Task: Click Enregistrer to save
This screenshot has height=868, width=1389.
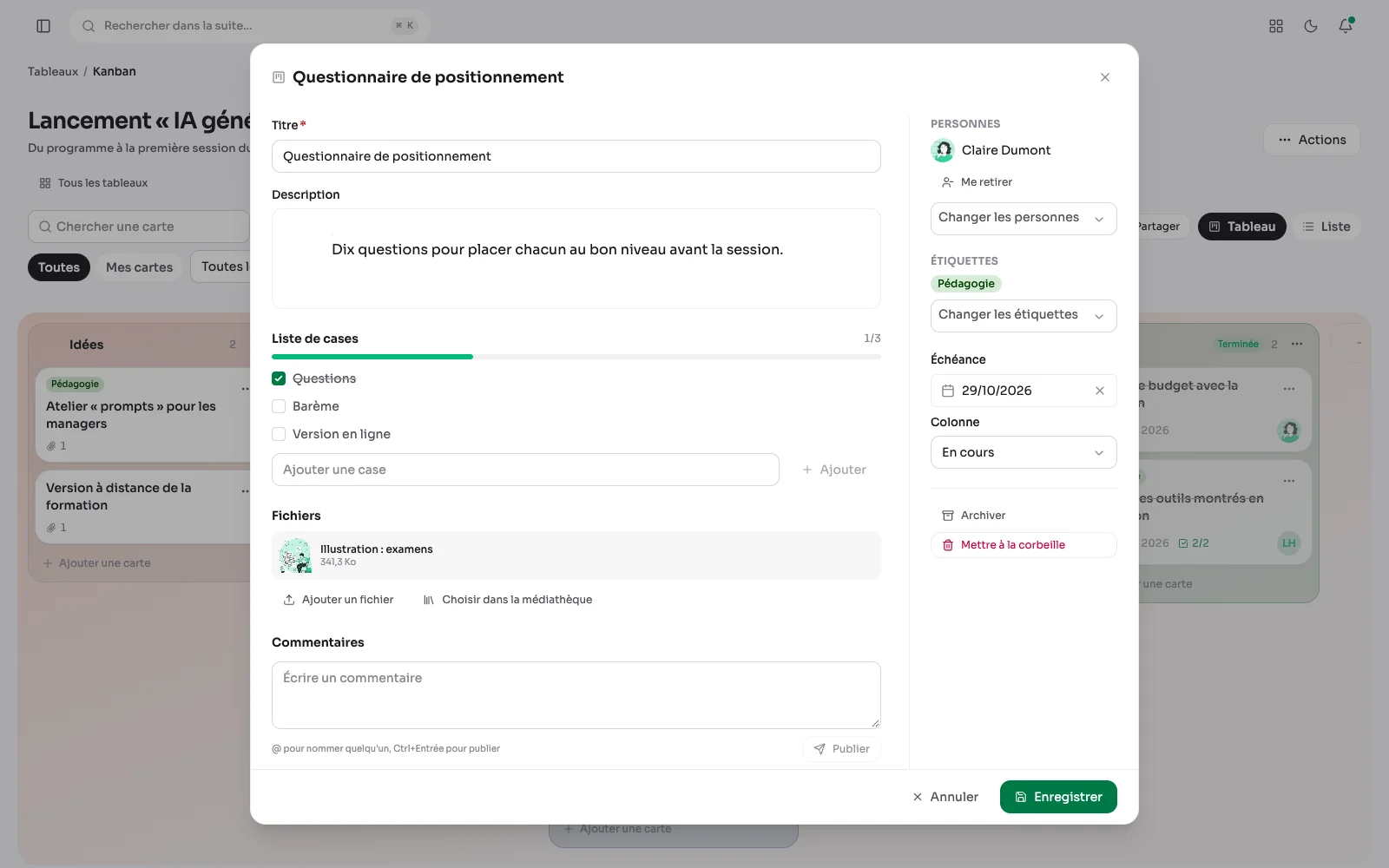Action: coord(1058,797)
